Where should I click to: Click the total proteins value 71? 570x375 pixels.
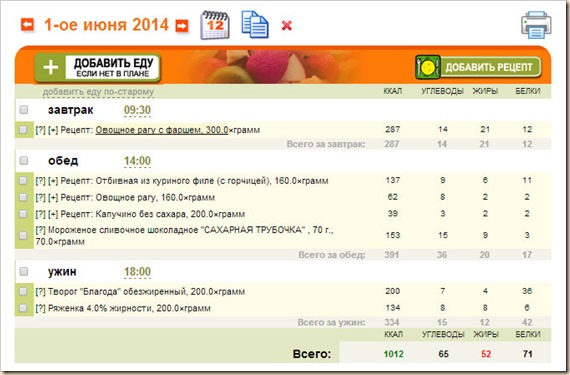click(527, 354)
